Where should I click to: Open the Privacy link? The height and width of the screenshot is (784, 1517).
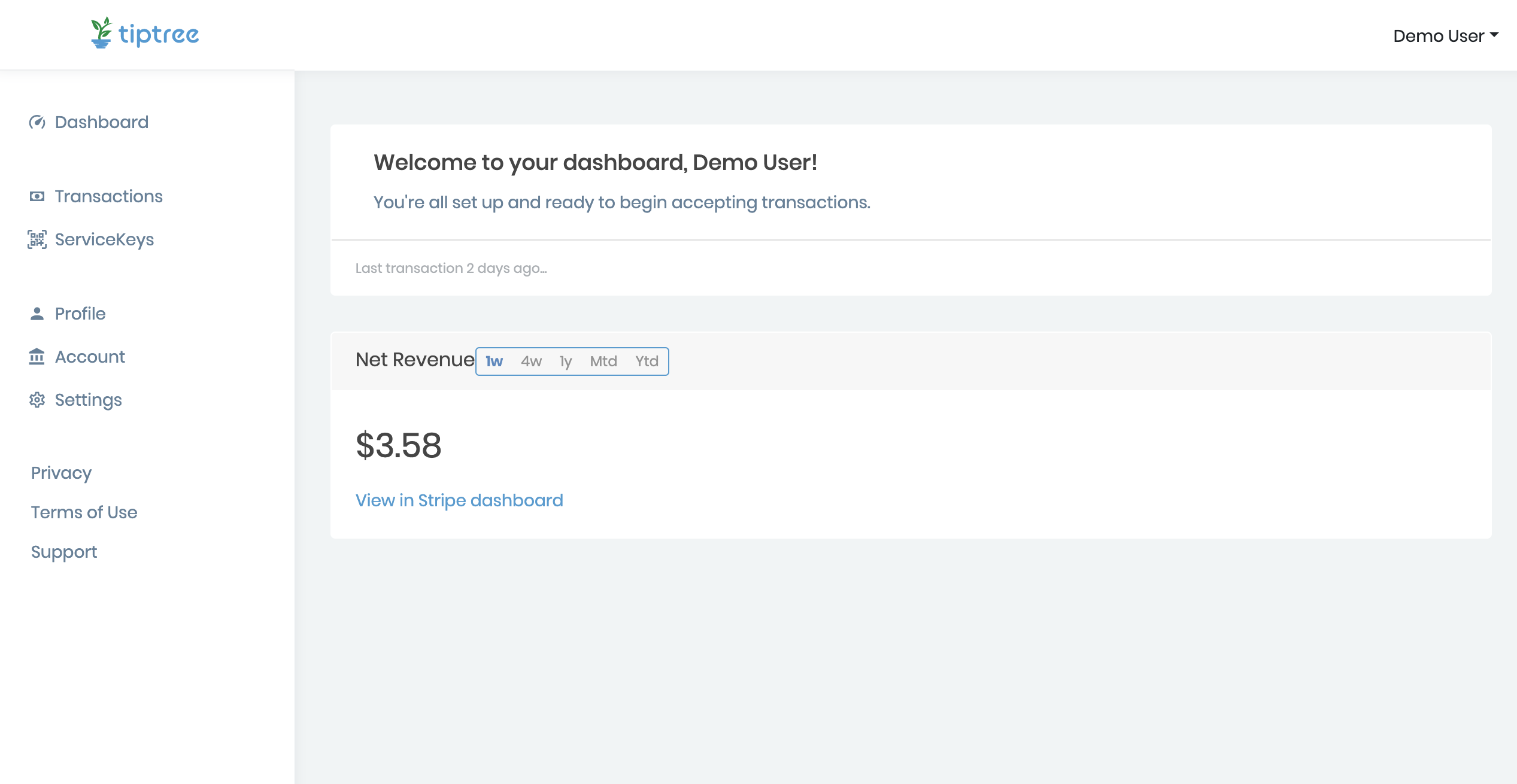point(61,473)
